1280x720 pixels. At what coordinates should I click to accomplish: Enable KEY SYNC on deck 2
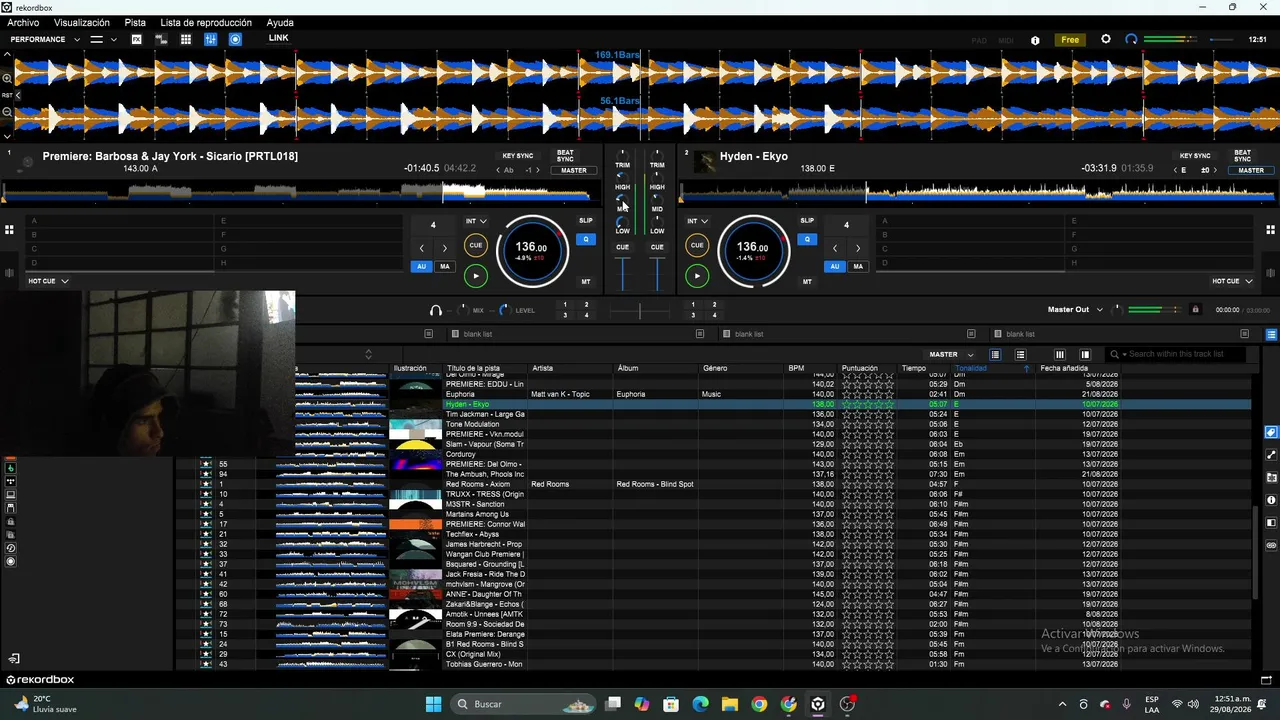click(1195, 156)
